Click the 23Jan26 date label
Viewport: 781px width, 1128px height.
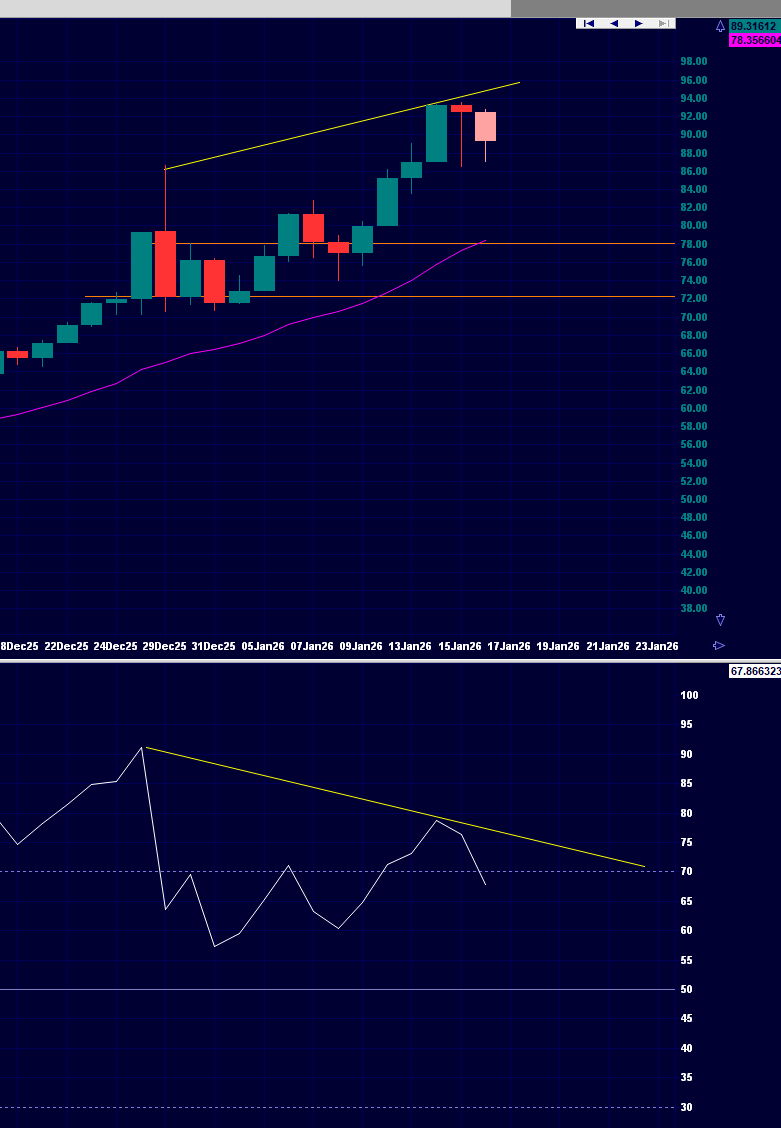click(657, 646)
